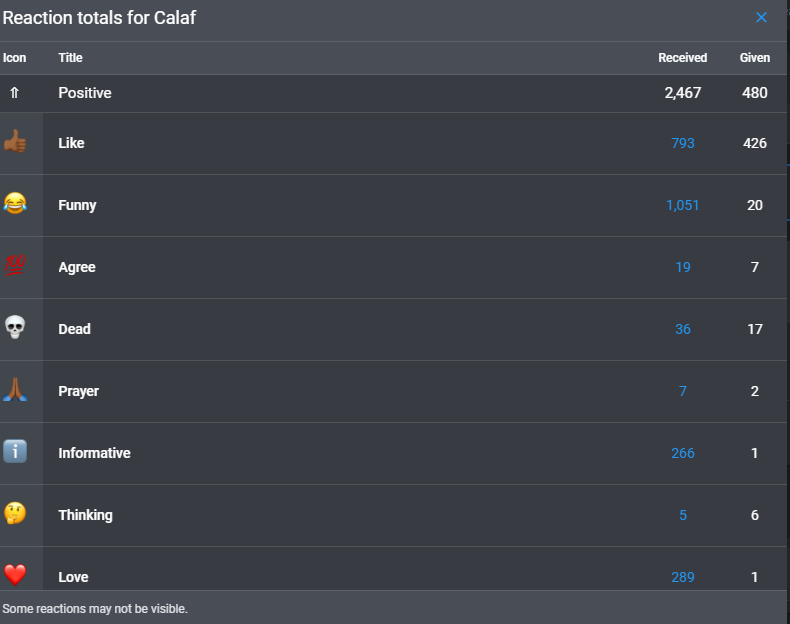The height and width of the screenshot is (624, 790).
Task: Close the Reaction totals dialog
Action: click(761, 18)
